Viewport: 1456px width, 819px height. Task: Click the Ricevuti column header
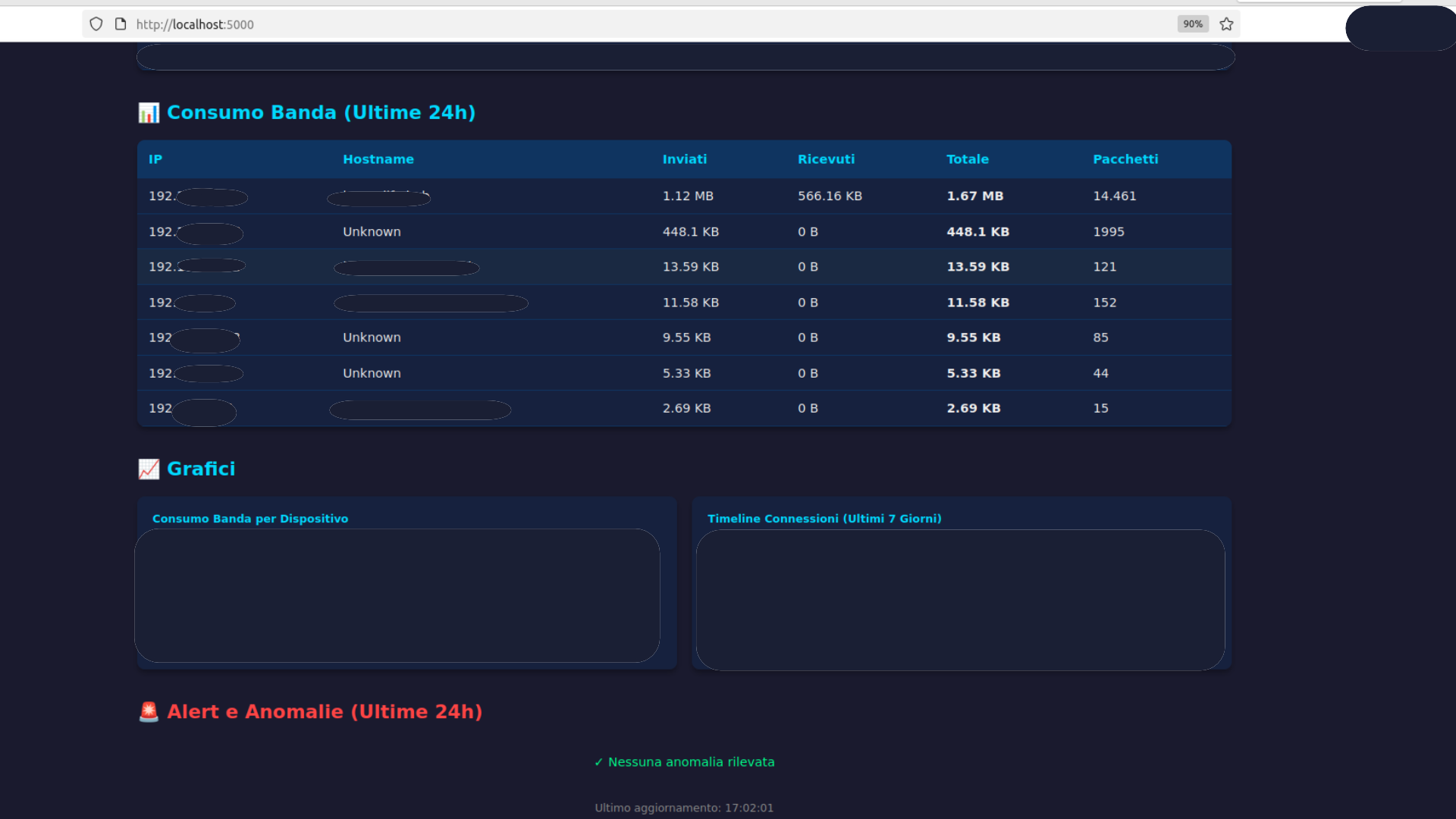(x=826, y=159)
